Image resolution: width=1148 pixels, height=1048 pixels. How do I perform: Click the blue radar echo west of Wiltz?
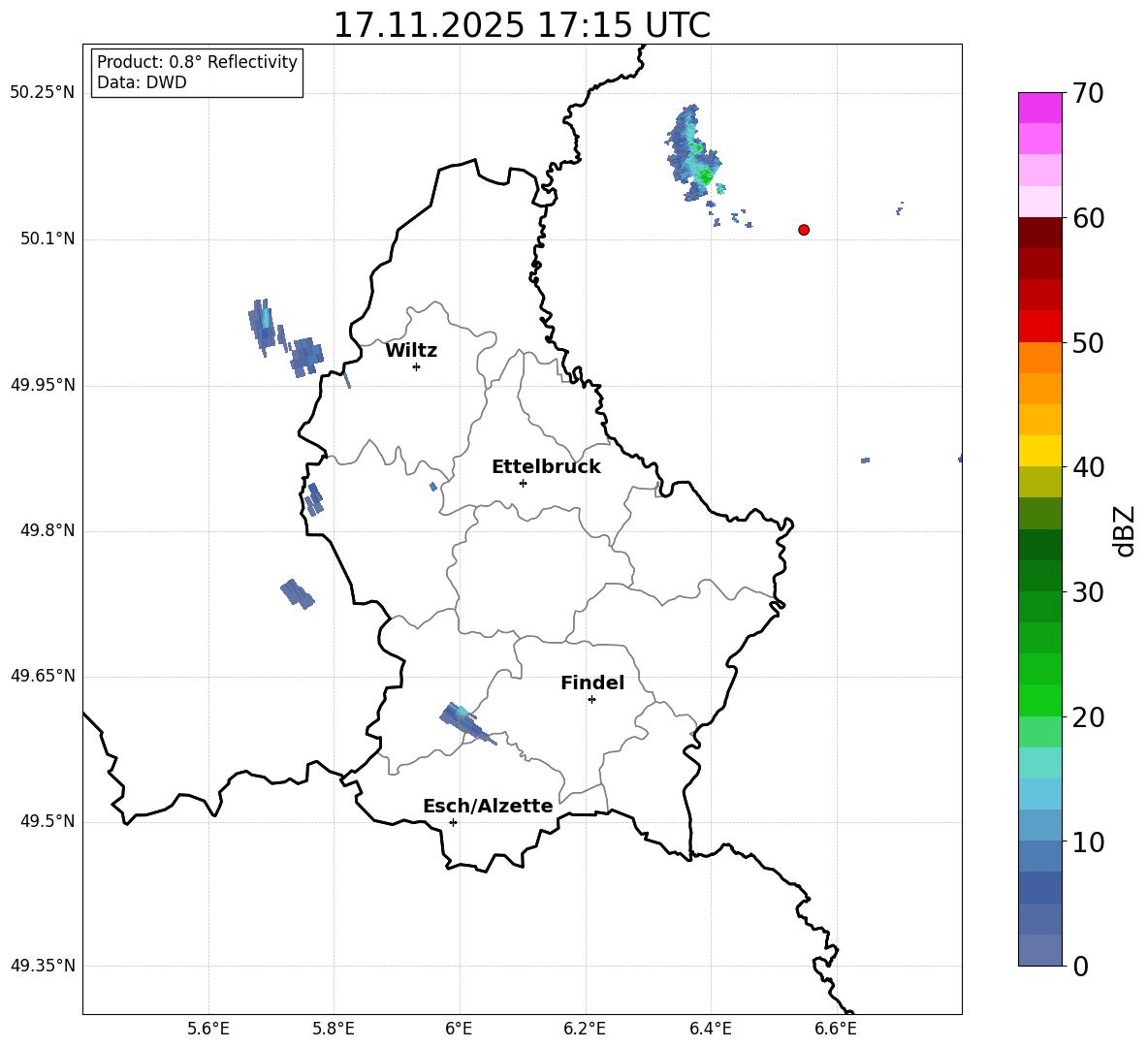pyautogui.click(x=306, y=356)
